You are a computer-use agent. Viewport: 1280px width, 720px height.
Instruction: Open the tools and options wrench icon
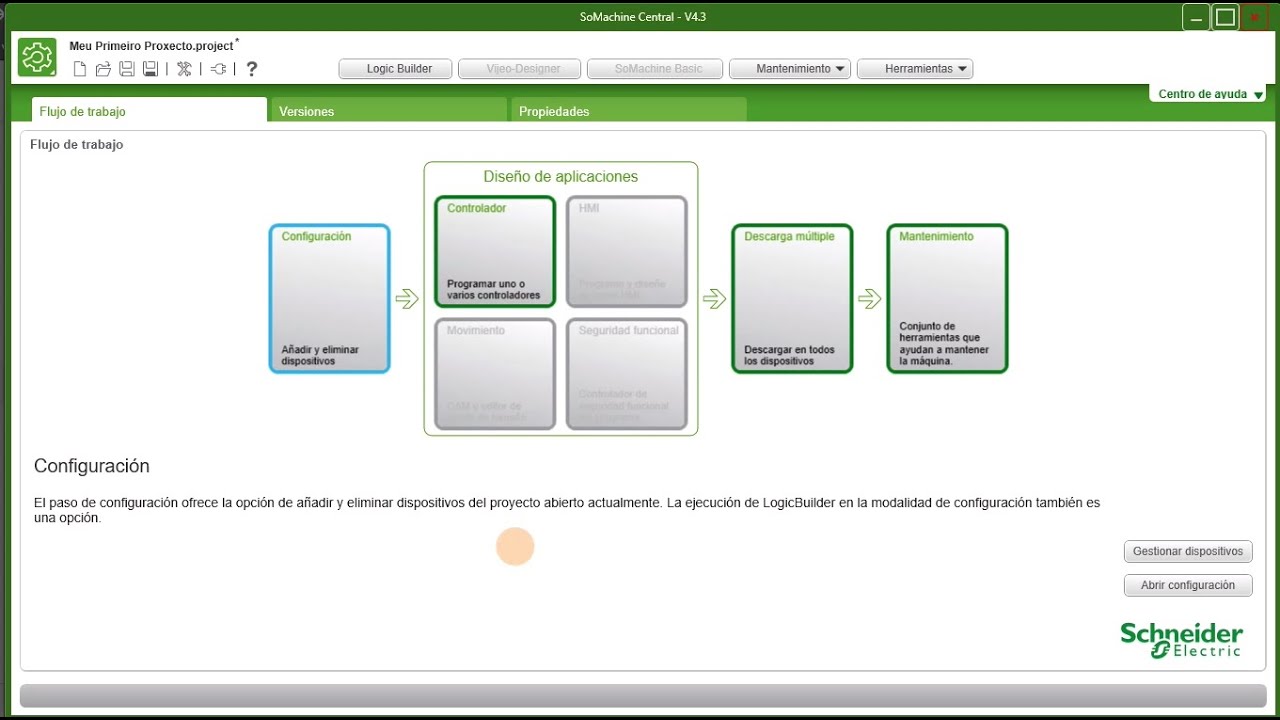pos(184,69)
